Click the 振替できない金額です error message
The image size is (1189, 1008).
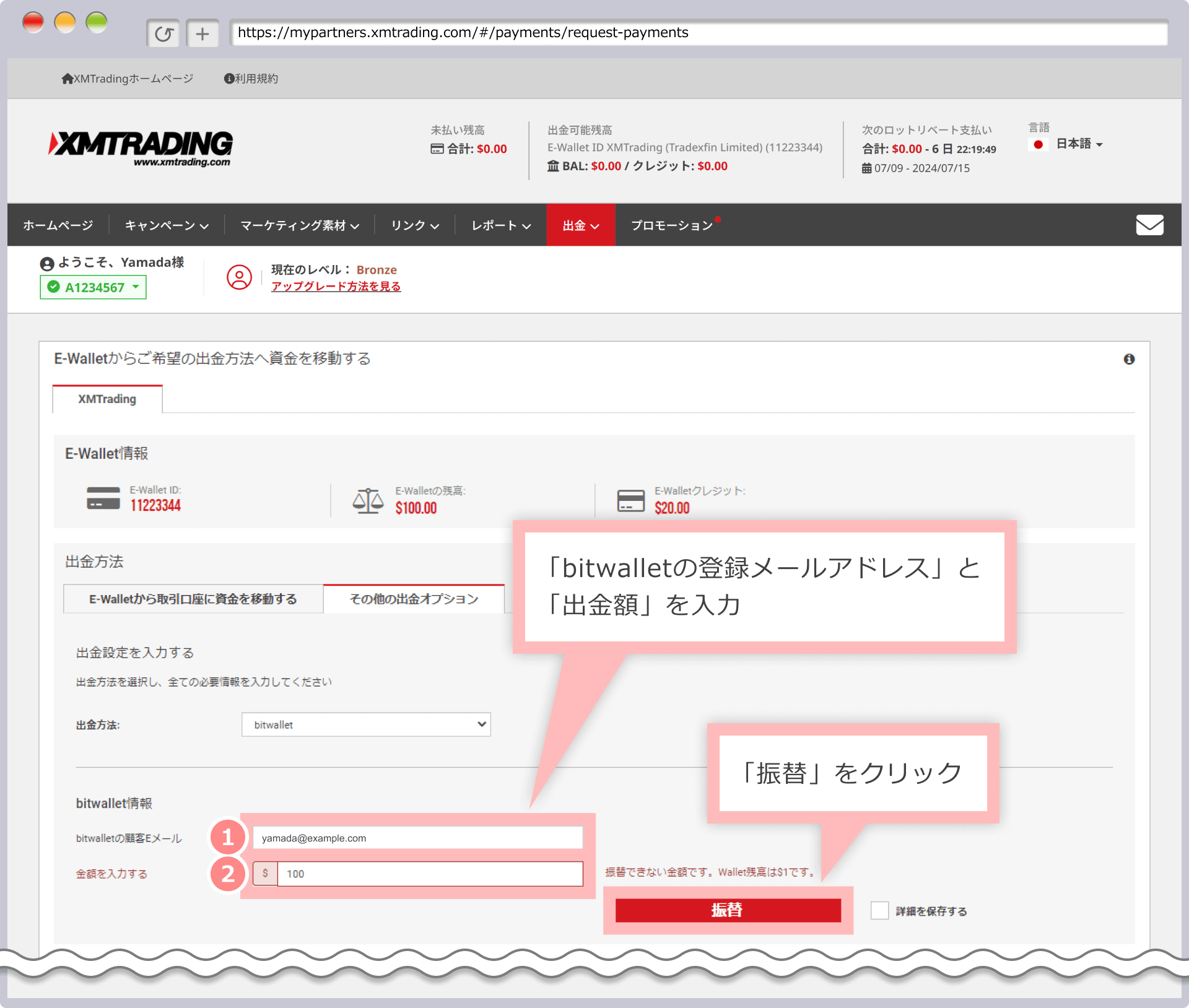(x=712, y=872)
